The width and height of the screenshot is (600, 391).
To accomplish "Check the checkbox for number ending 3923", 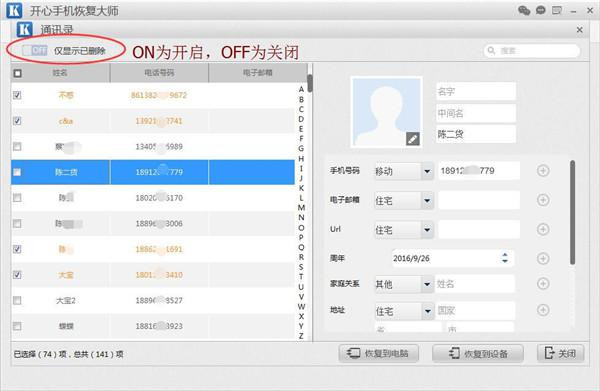I will (x=17, y=326).
